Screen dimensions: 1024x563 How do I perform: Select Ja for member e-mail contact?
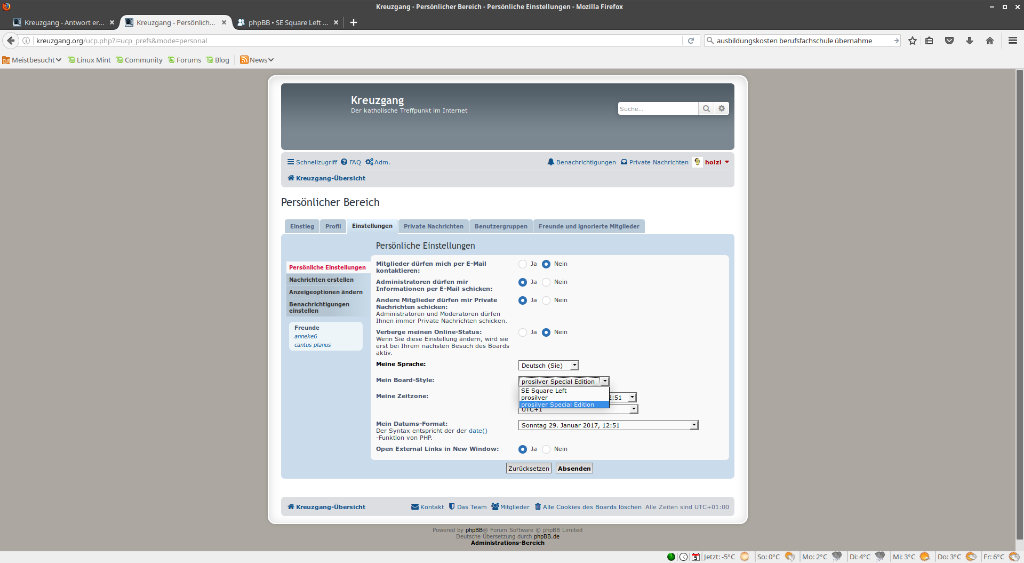point(522,264)
